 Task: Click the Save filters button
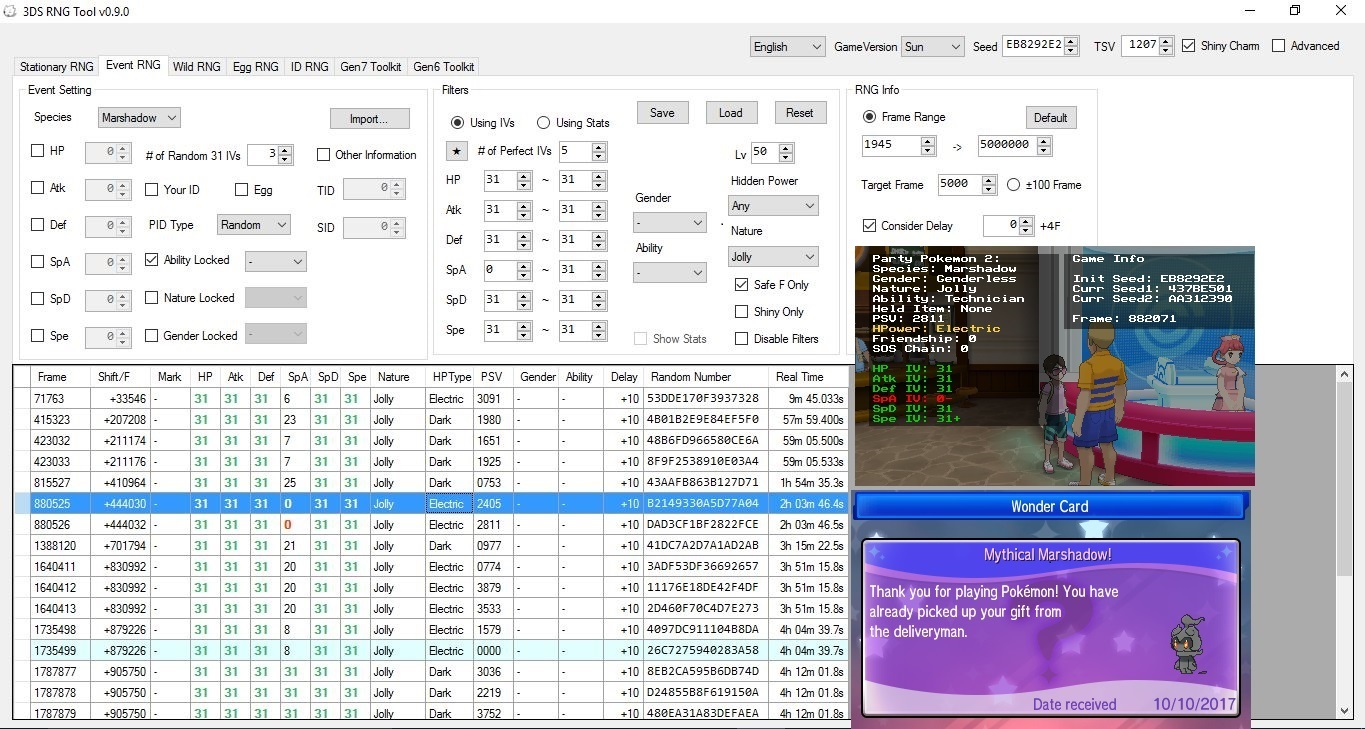[x=662, y=112]
